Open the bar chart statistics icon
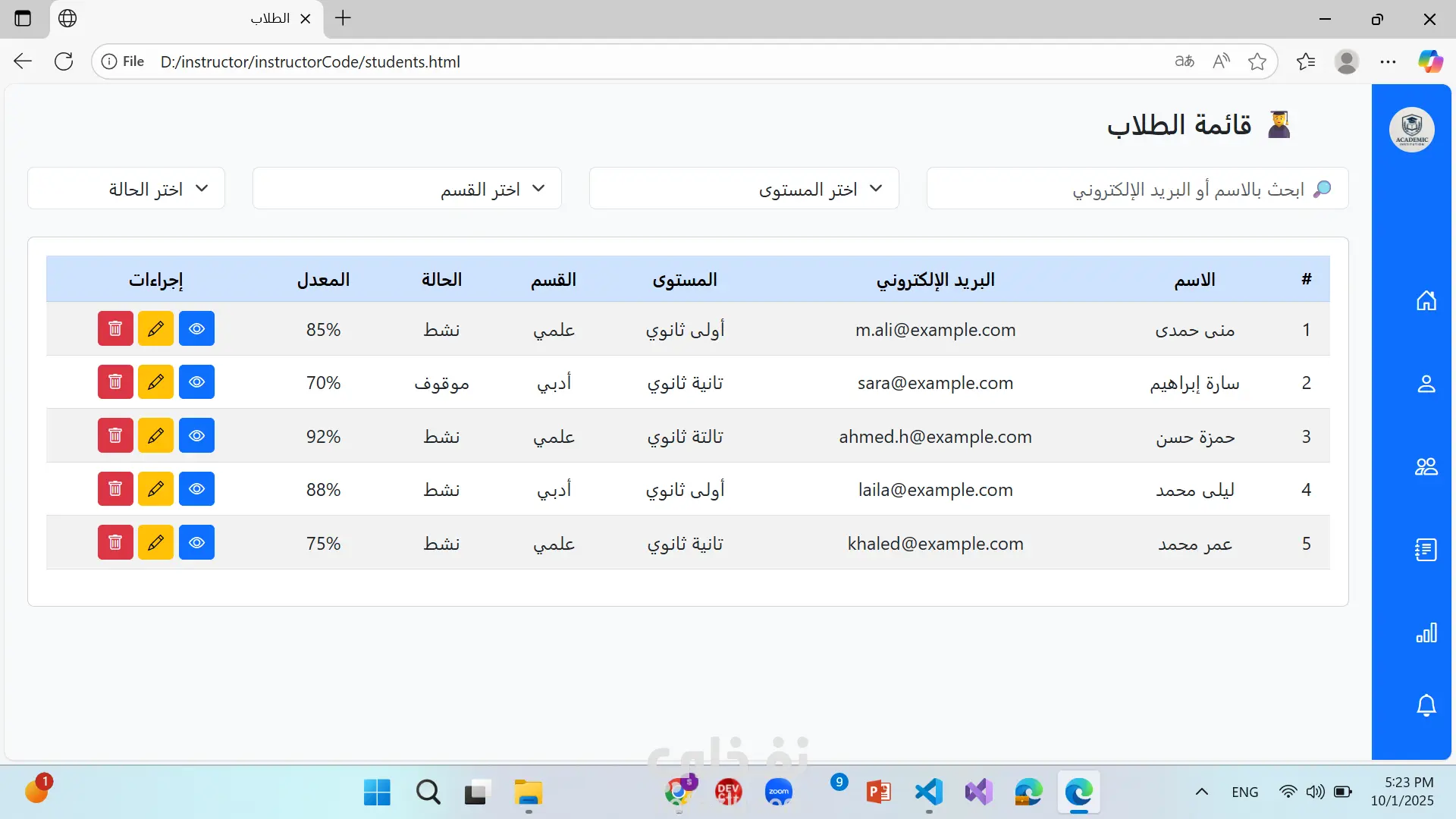The height and width of the screenshot is (819, 1456). point(1426,633)
